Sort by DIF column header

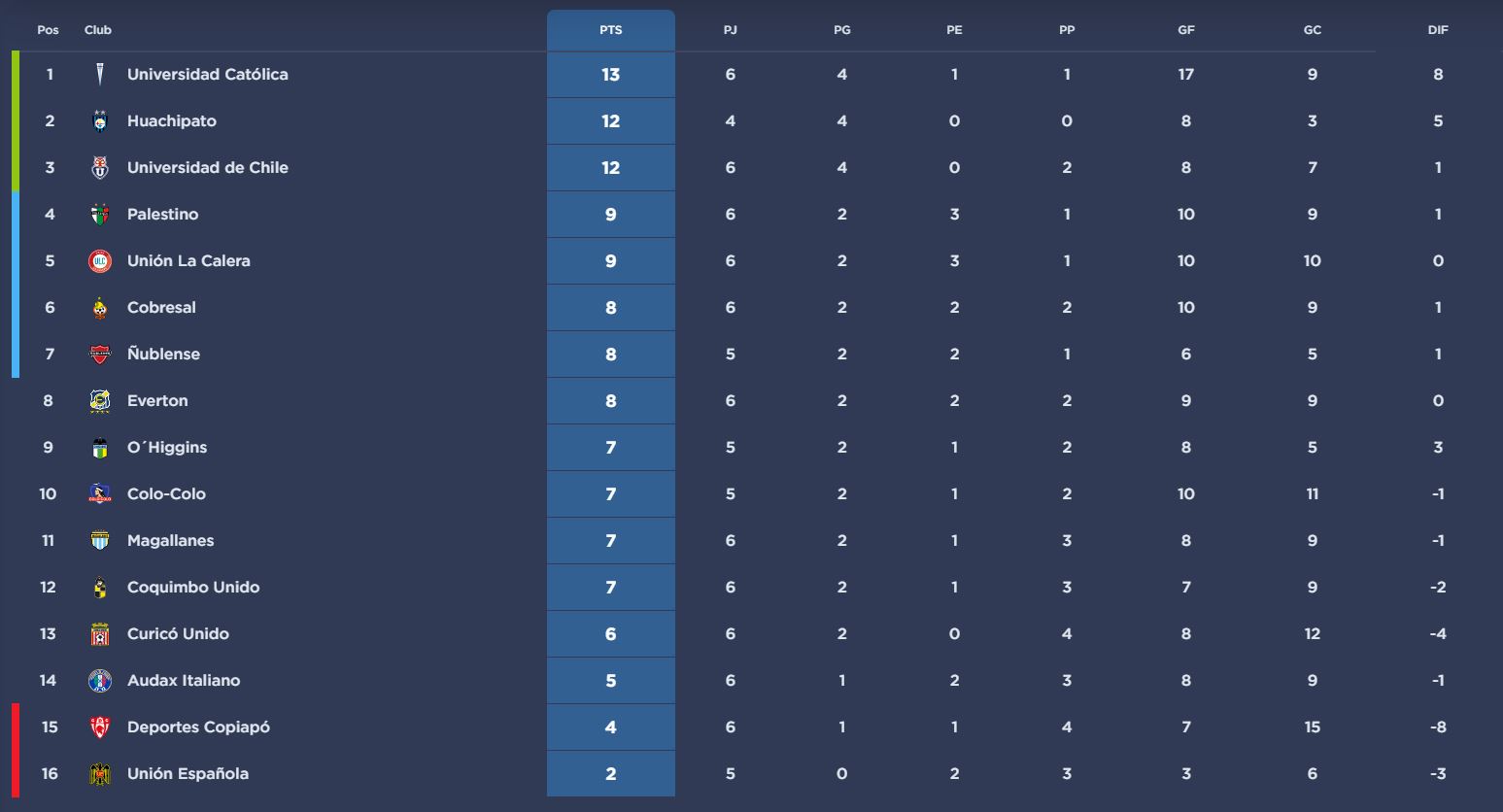[1438, 30]
